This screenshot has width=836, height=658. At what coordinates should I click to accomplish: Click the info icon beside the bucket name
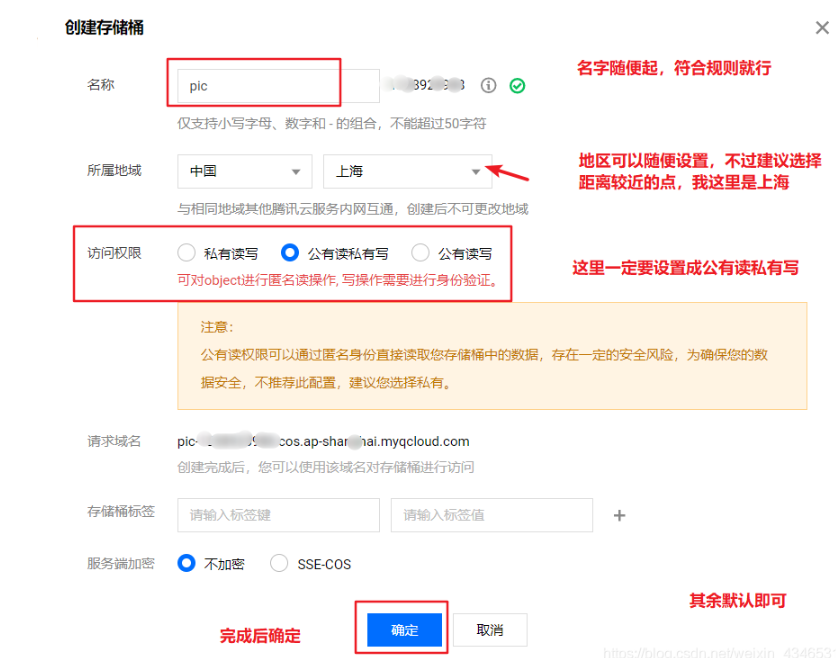point(488,86)
